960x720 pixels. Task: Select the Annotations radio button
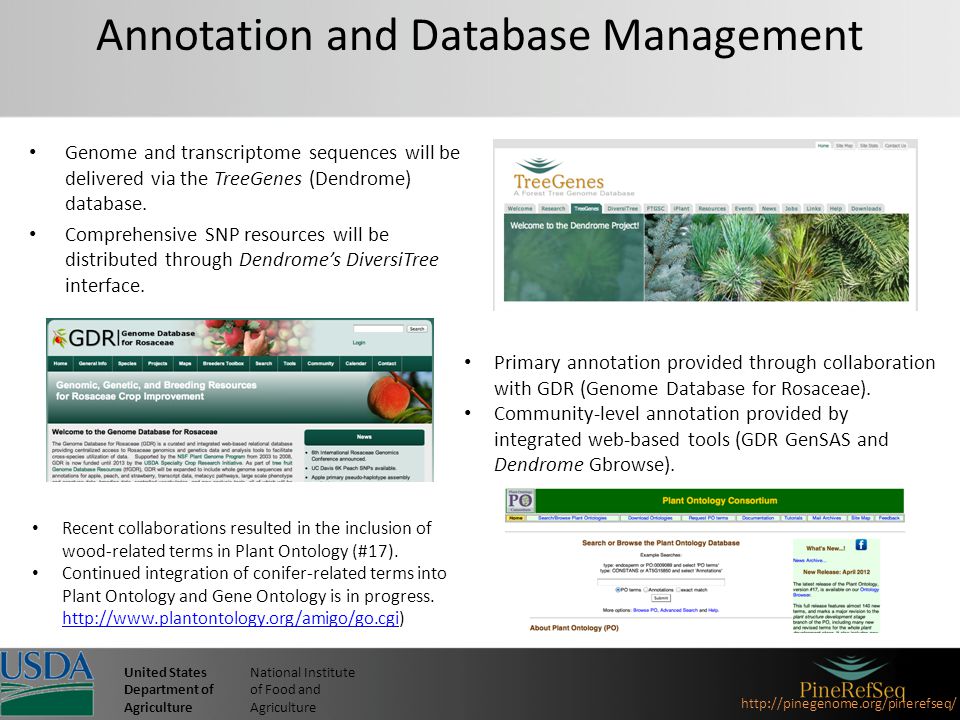(646, 590)
